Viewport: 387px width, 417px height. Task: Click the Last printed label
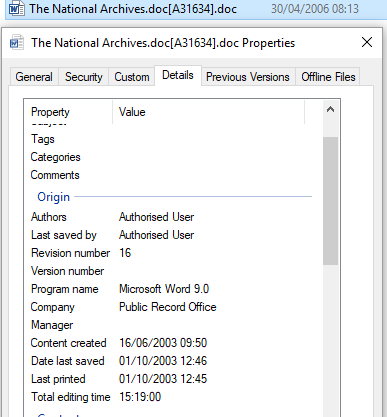tap(58, 379)
